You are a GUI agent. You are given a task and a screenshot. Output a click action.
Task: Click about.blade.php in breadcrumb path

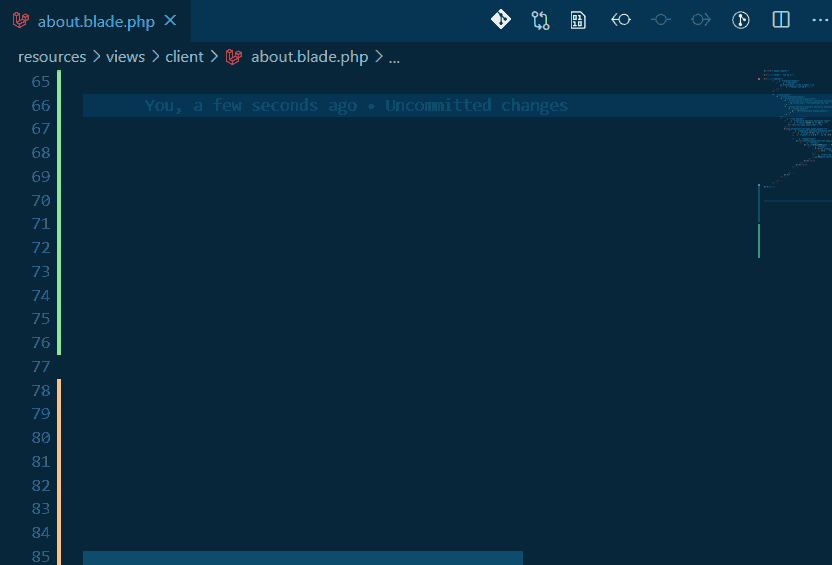pos(309,57)
